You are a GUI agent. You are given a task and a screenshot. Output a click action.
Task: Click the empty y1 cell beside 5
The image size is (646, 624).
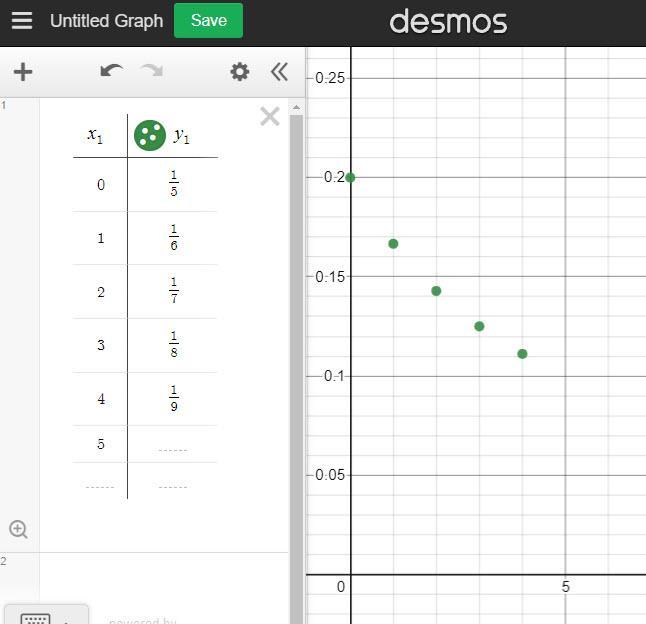tap(173, 444)
